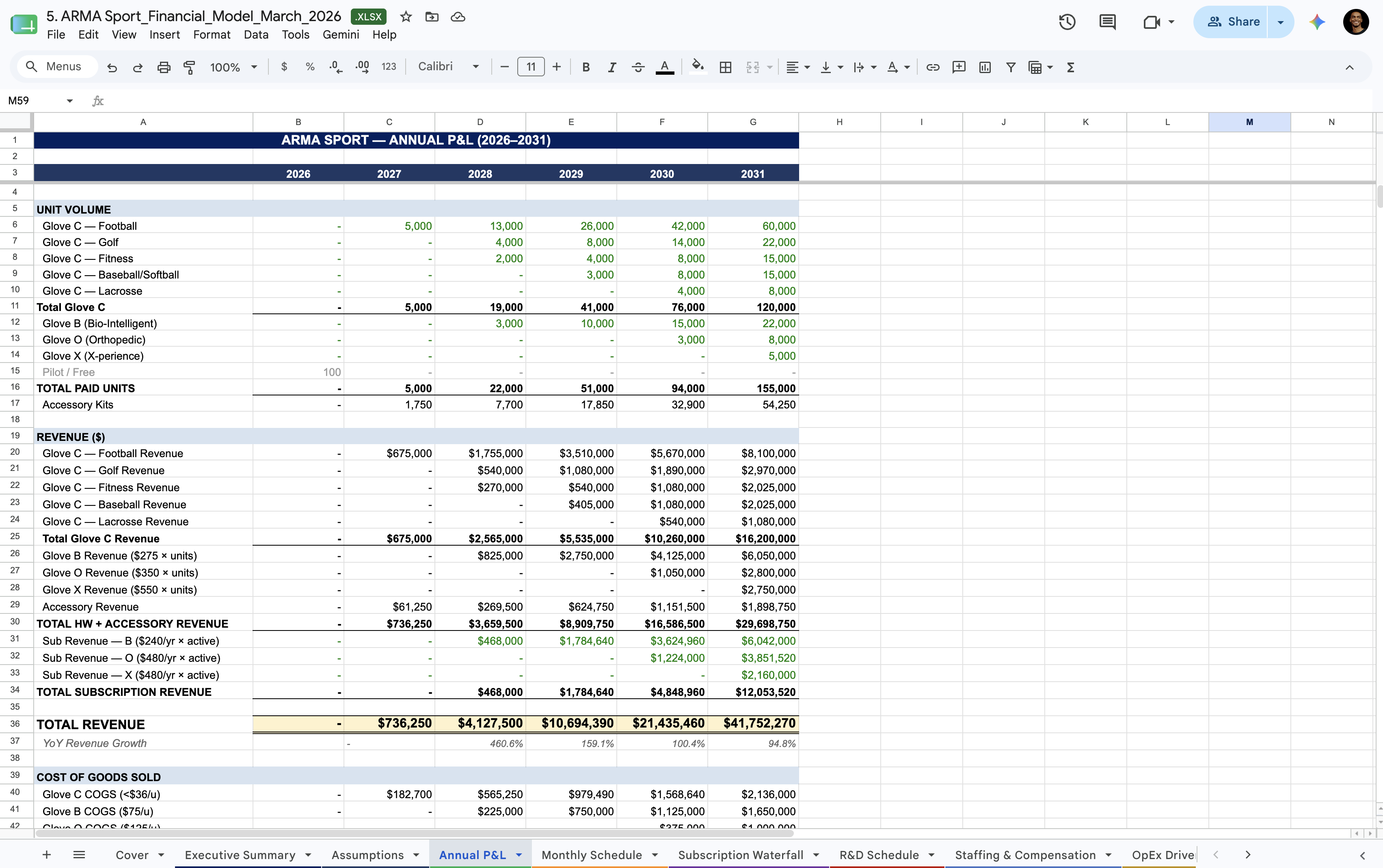Open the Sheets home icon

coord(24,24)
